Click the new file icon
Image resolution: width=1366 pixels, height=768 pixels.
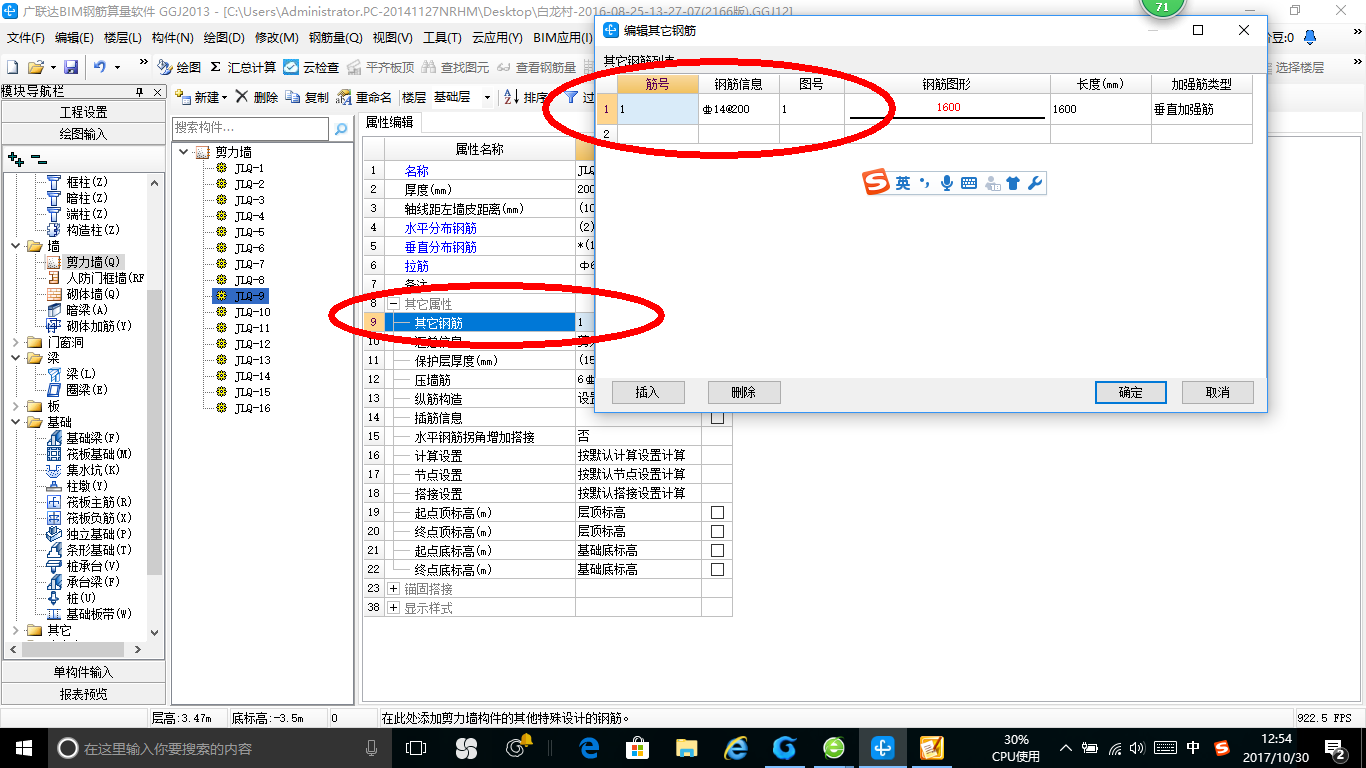(12, 67)
